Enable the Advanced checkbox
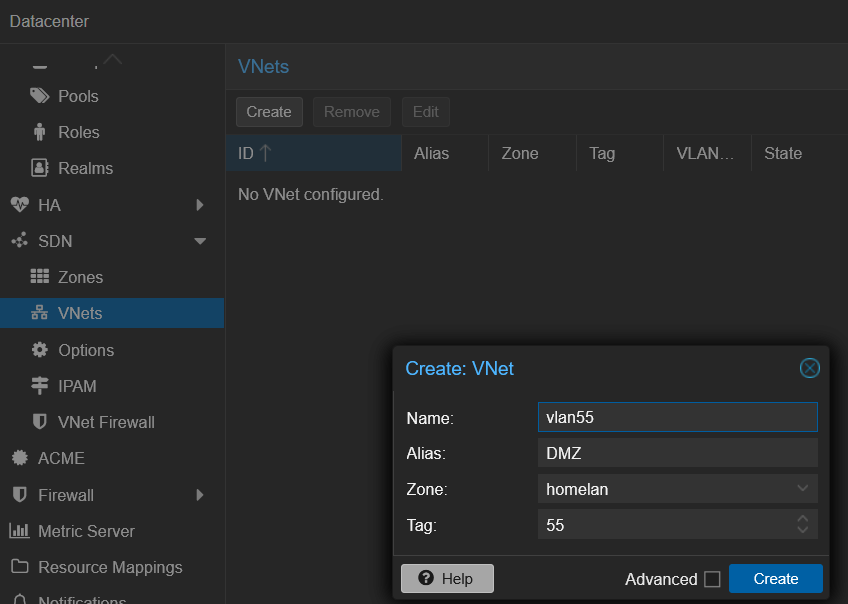This screenshot has height=604, width=848. tap(712, 579)
